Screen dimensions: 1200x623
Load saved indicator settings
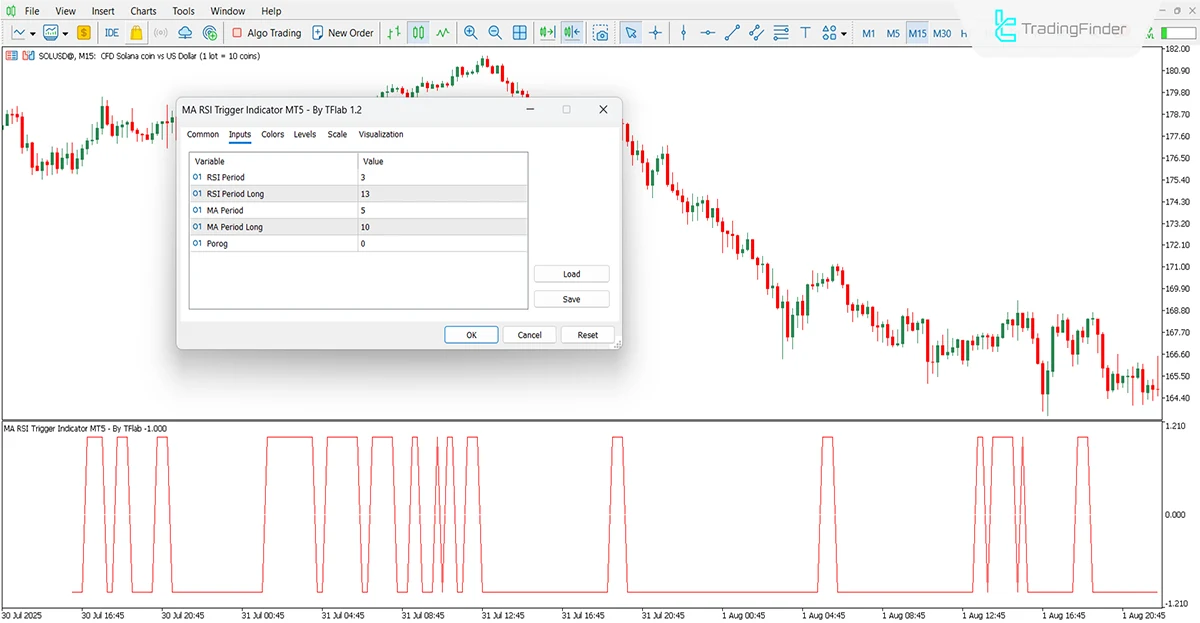571,273
